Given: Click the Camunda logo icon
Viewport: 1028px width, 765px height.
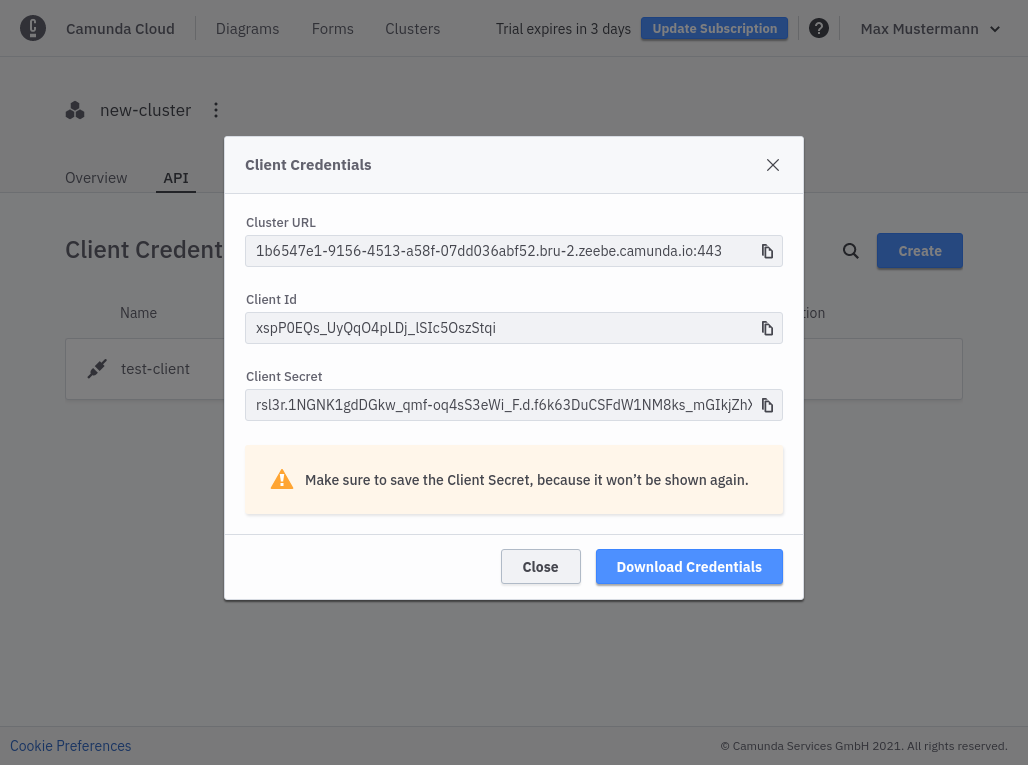Looking at the screenshot, I should coord(33,28).
